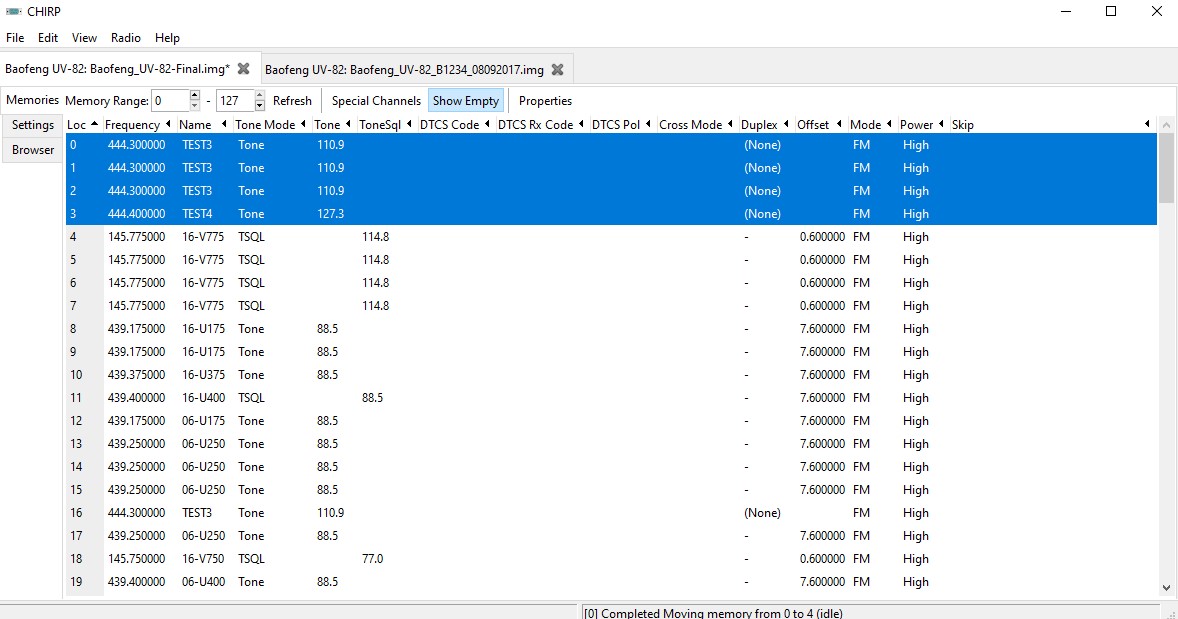Select the 16-V750 name cell
This screenshot has height=619, width=1178.
tap(203, 559)
